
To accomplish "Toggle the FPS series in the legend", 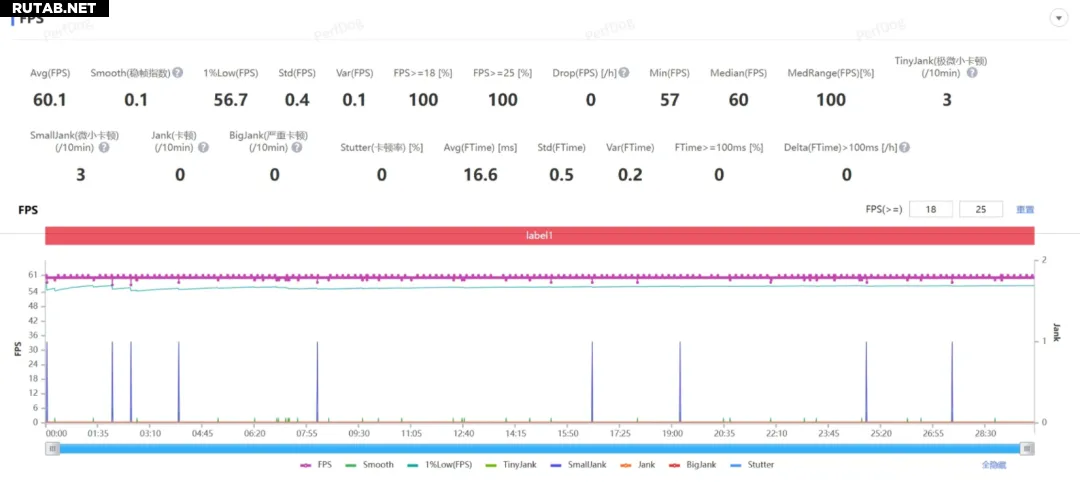I will point(317,464).
